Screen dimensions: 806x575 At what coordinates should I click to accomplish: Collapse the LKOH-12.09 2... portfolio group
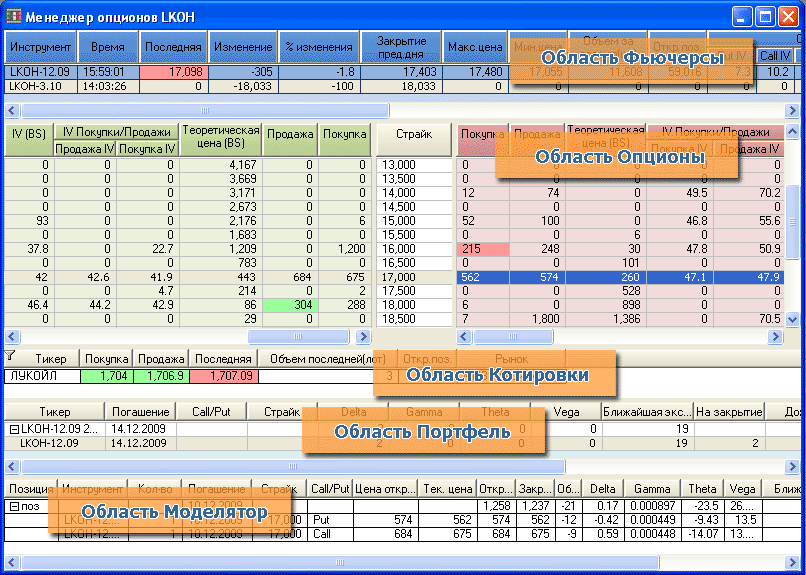(x=14, y=430)
